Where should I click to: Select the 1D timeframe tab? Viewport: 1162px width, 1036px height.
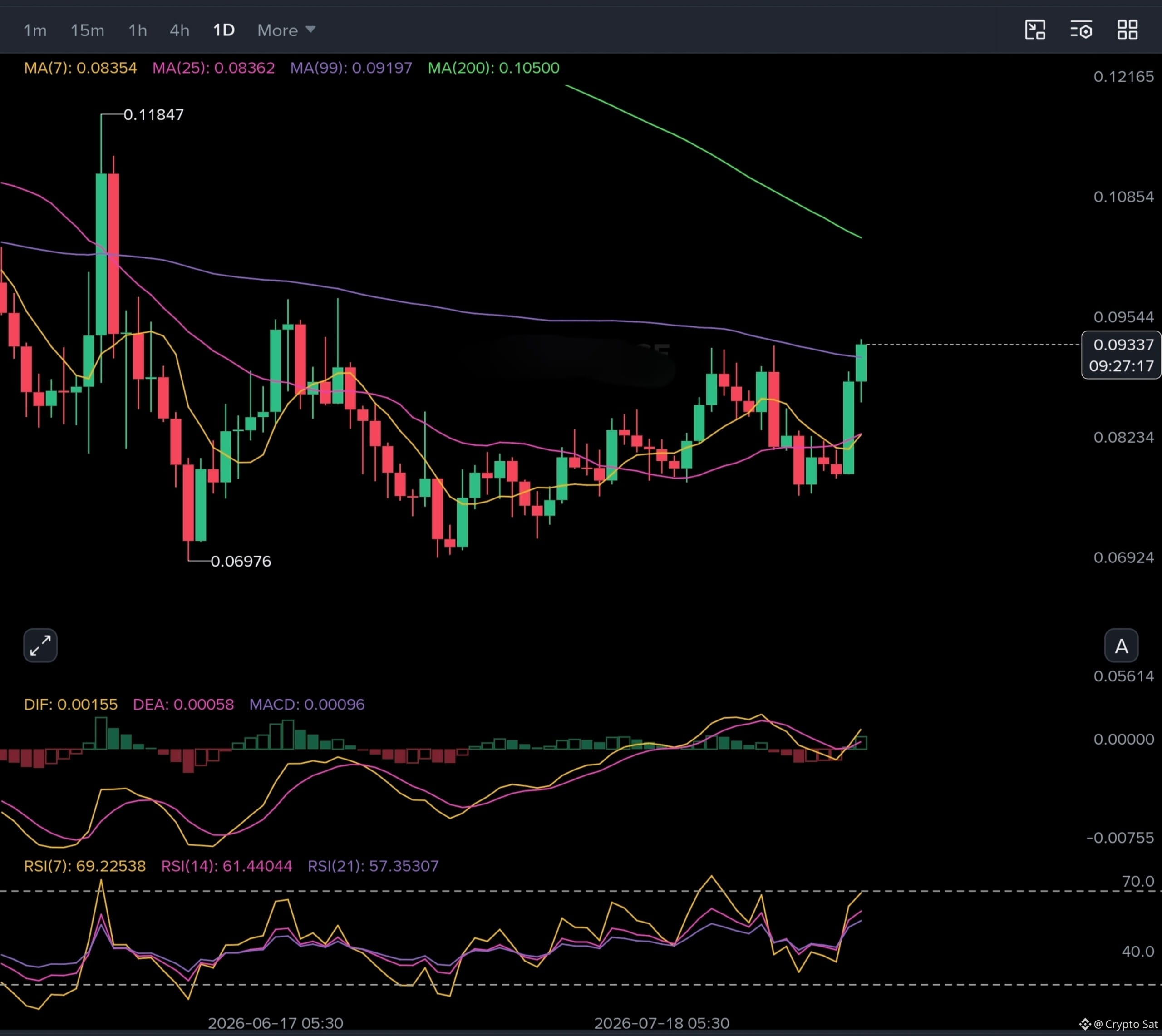pos(224,30)
